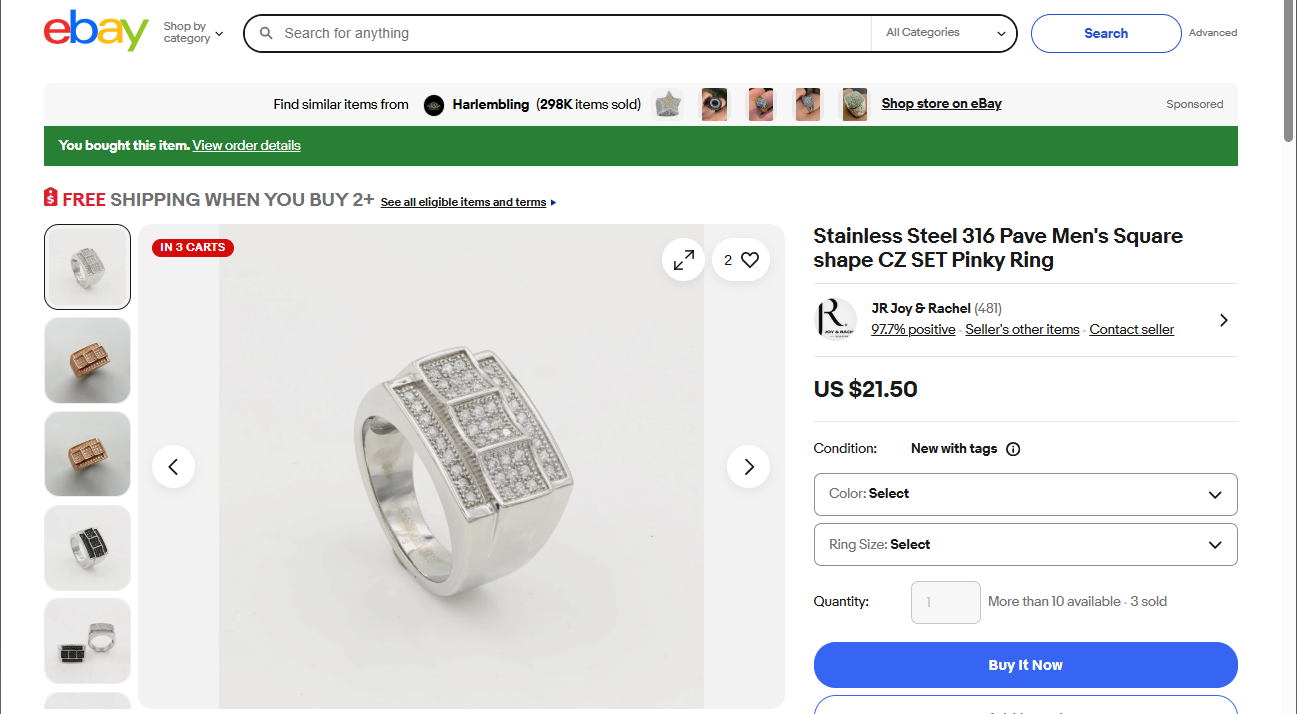
Task: Click the JR Joy & Rachel seller logo
Action: tap(835, 319)
